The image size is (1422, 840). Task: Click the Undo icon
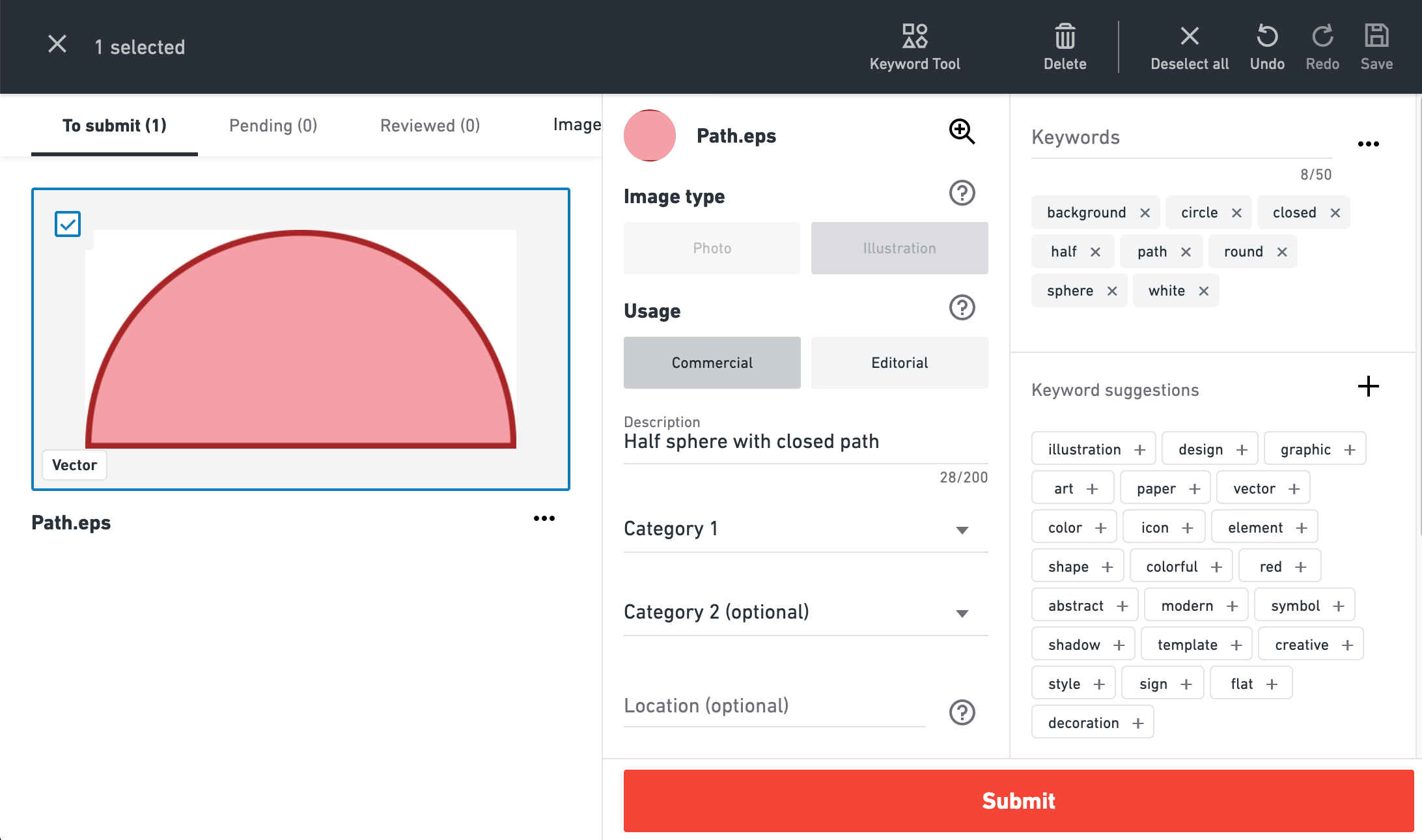point(1266,37)
